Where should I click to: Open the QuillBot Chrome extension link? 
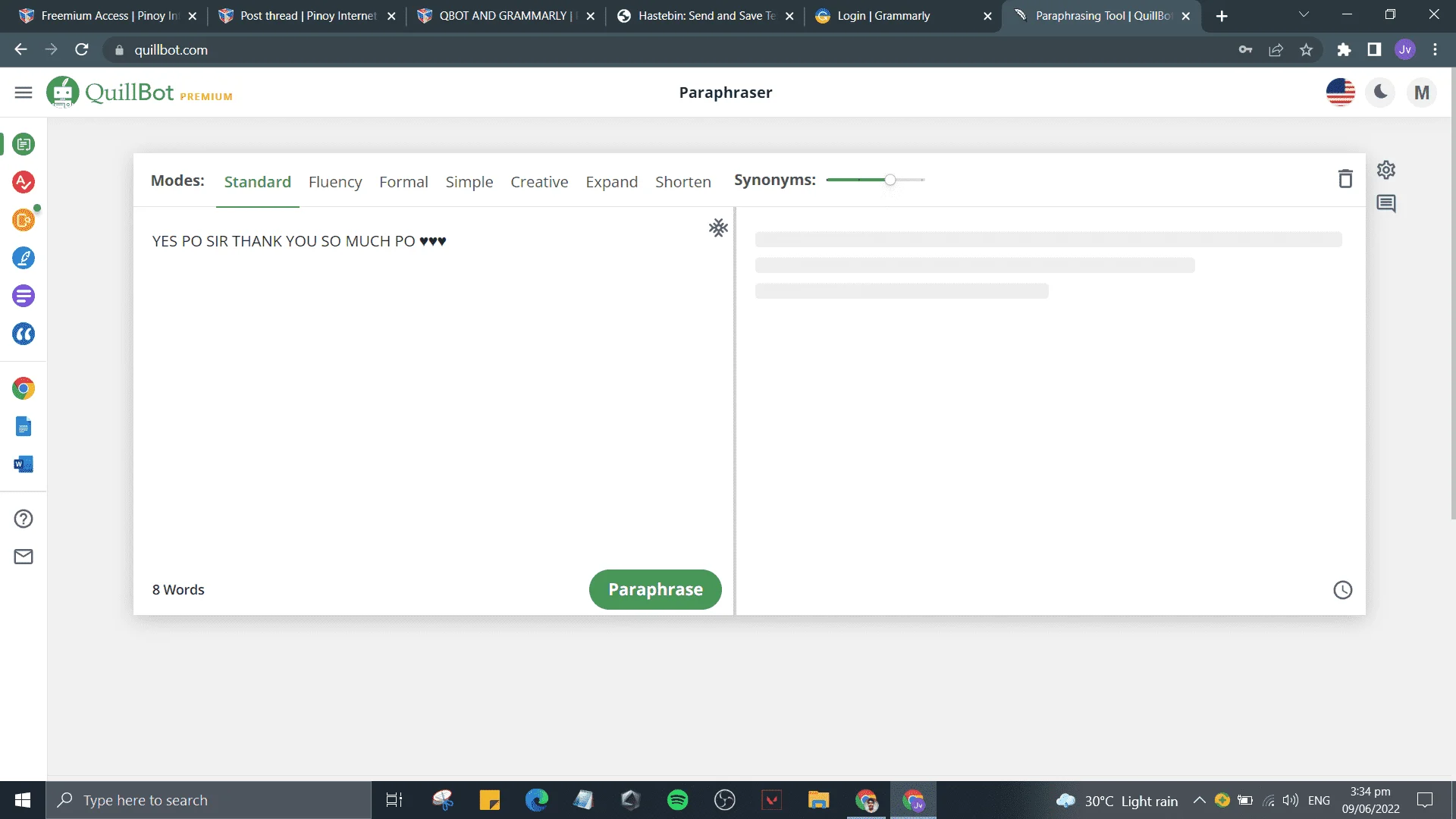pyautogui.click(x=24, y=389)
